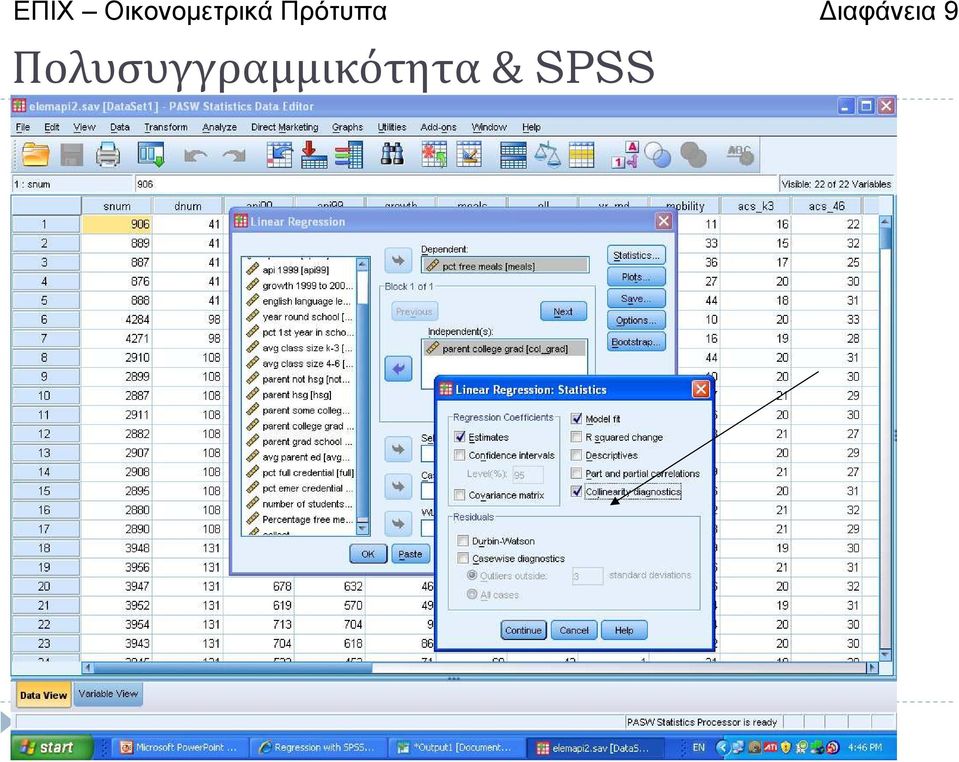This screenshot has width=959, height=762.
Task: Switch to Microsoft PowerPoint taskbar item
Action: pyautogui.click(x=180, y=747)
